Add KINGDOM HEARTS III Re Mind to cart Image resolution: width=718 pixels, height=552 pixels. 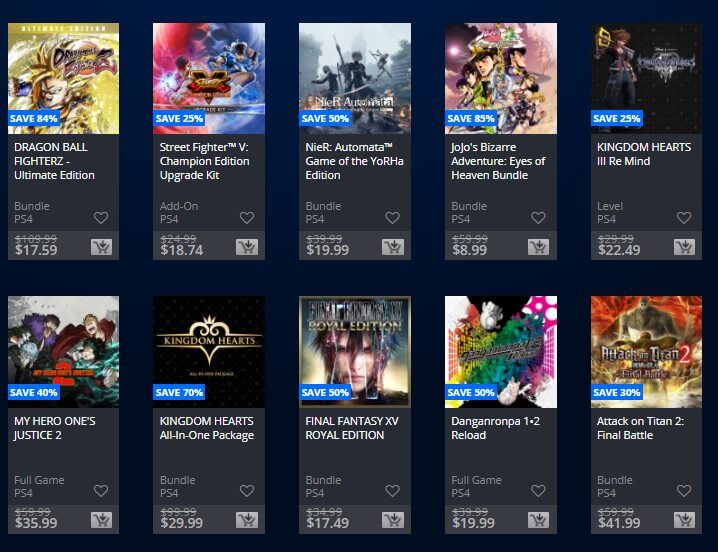pos(684,247)
